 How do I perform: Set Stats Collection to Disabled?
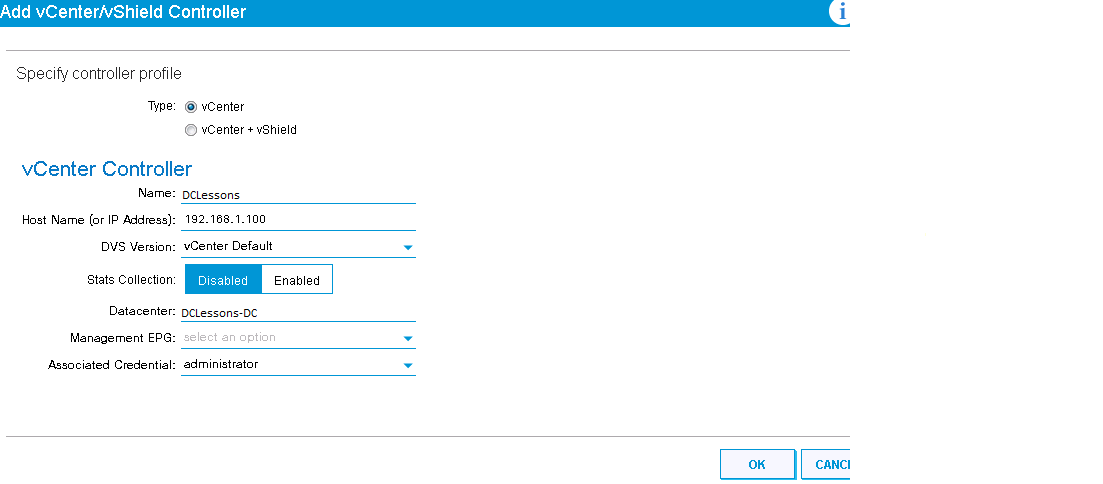tap(223, 279)
